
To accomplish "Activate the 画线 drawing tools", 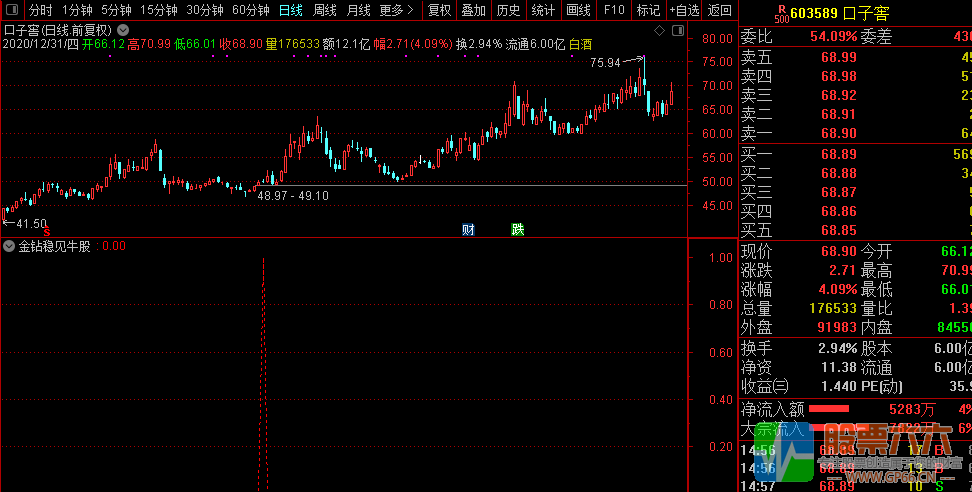I will click(579, 10).
